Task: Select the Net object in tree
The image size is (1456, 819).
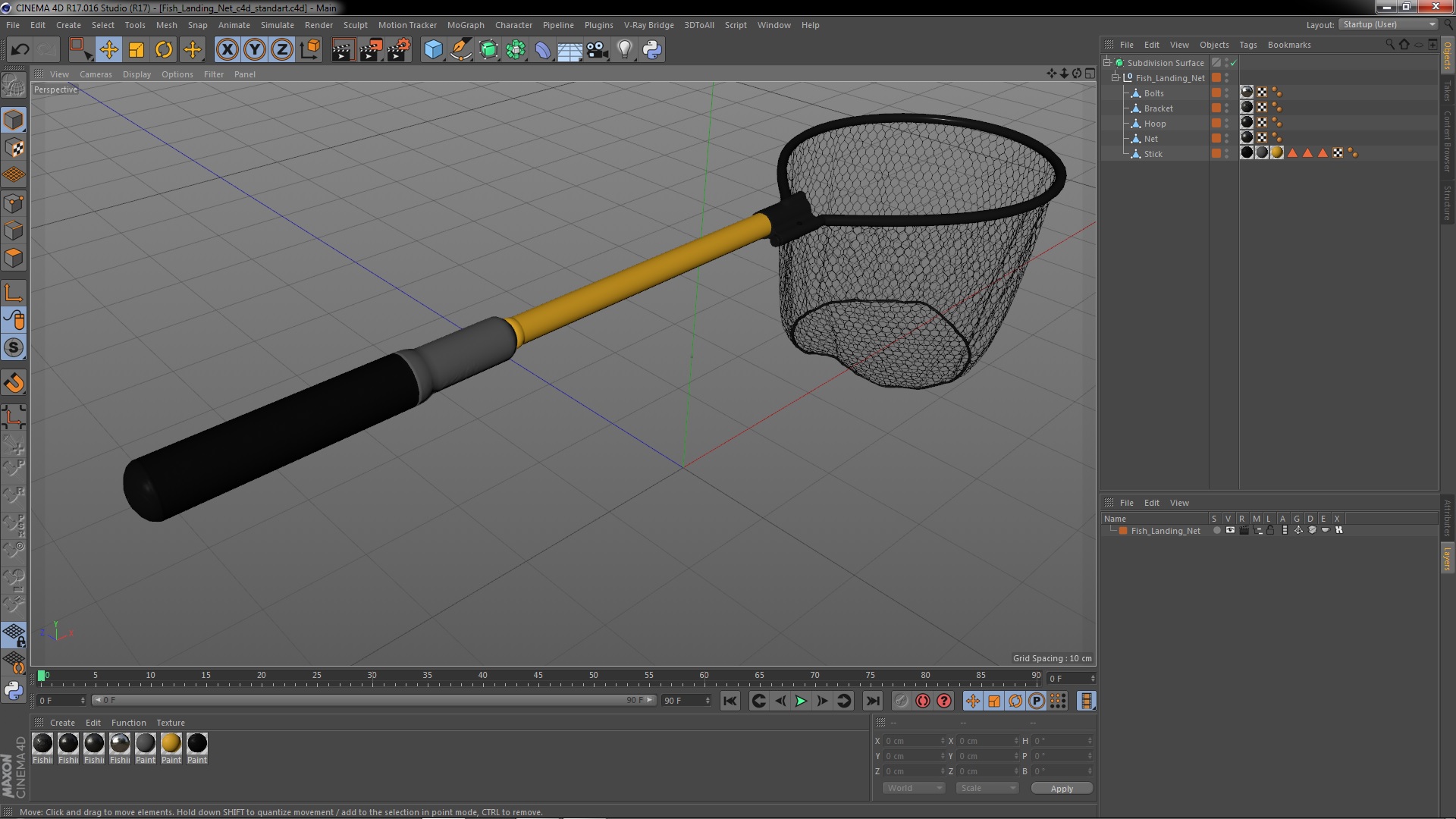Action: pos(1150,139)
